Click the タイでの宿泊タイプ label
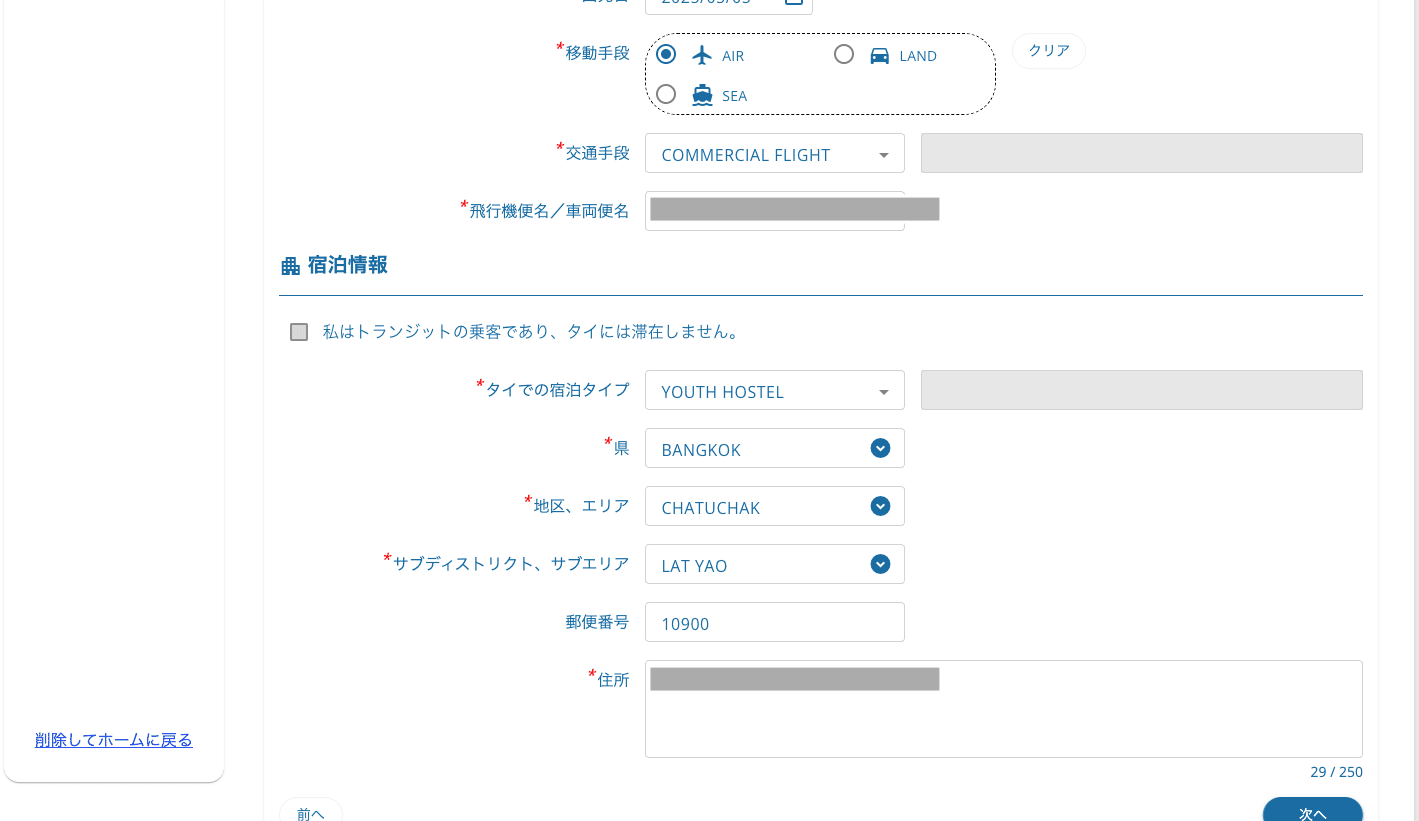This screenshot has width=1419, height=821. [557, 390]
